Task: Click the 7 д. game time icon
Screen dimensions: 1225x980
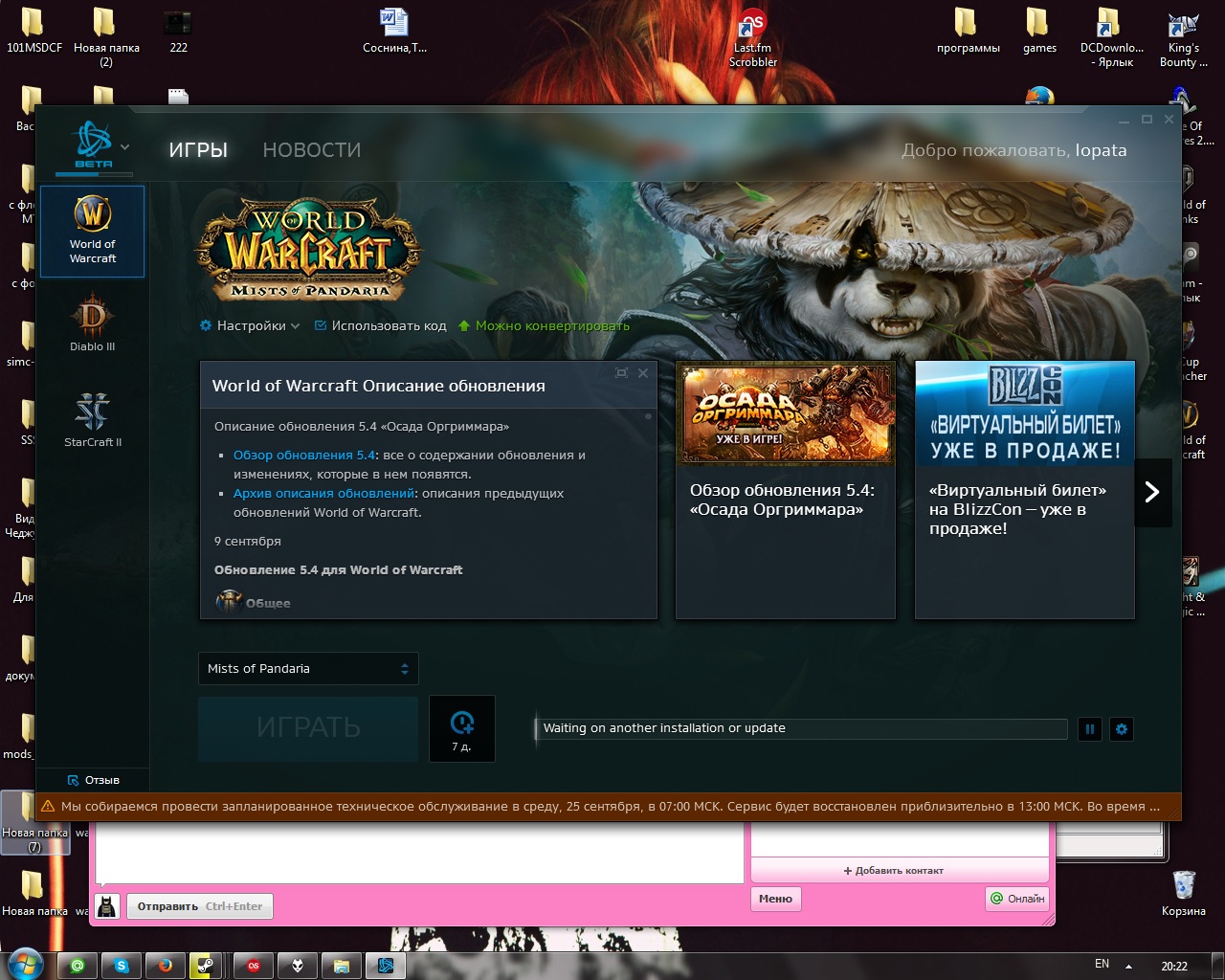Action: [462, 728]
